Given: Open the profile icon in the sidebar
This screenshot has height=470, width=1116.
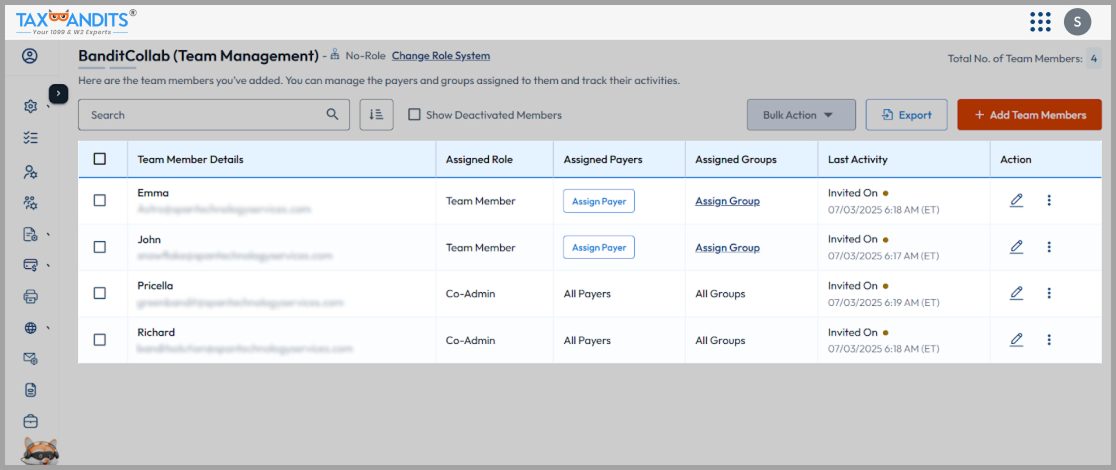Looking at the screenshot, I should pyautogui.click(x=30, y=56).
